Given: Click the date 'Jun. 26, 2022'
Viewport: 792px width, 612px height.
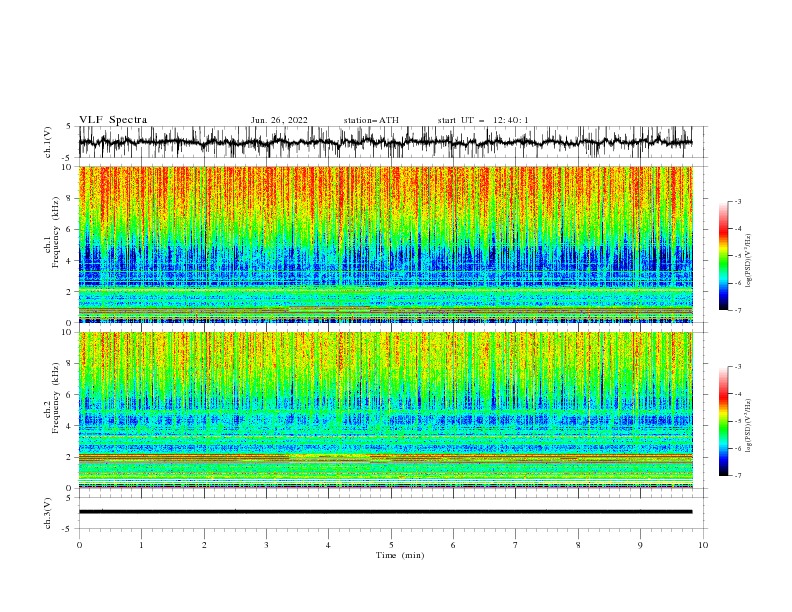Looking at the screenshot, I should tap(279, 120).
